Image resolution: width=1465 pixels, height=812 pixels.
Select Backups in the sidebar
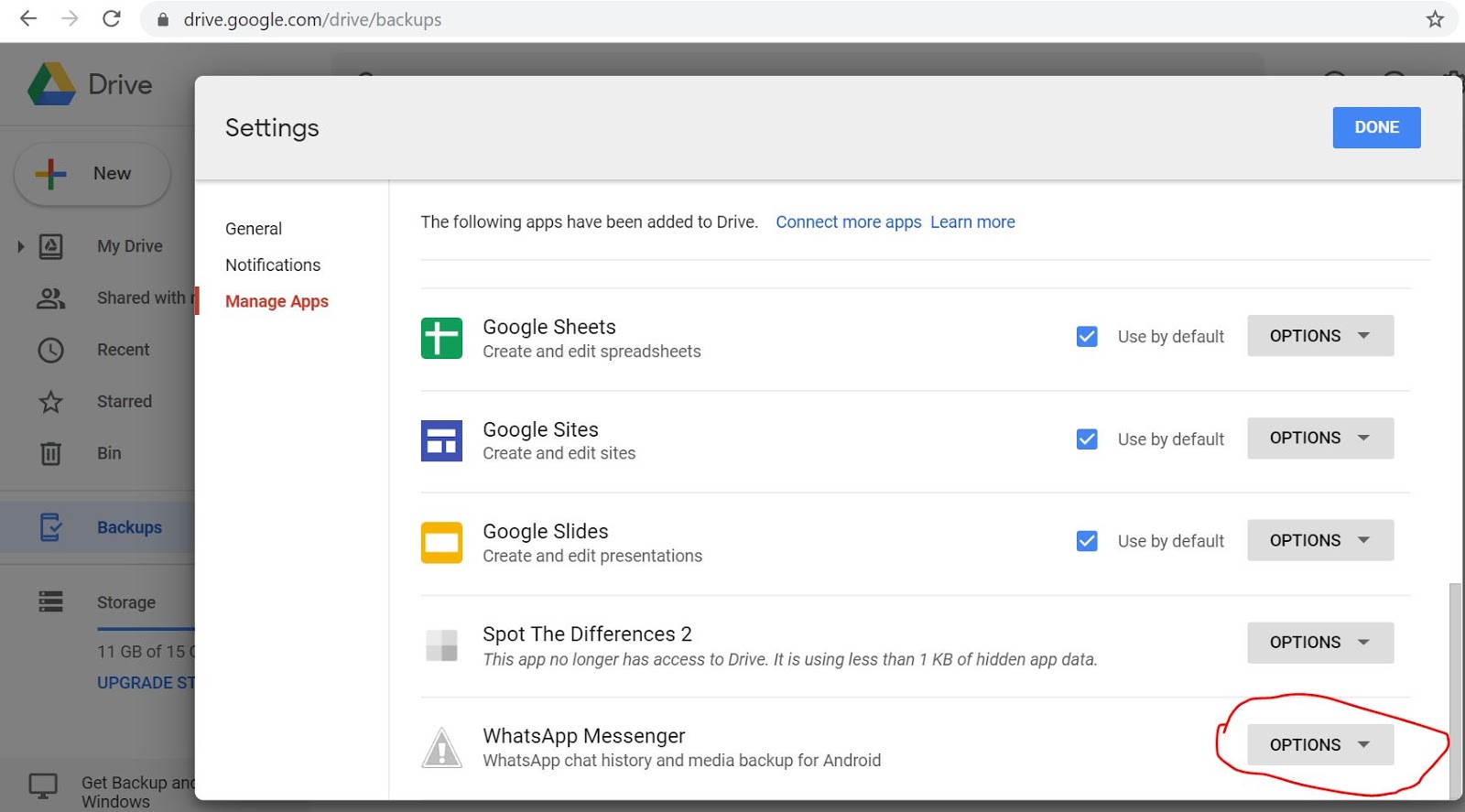click(129, 527)
